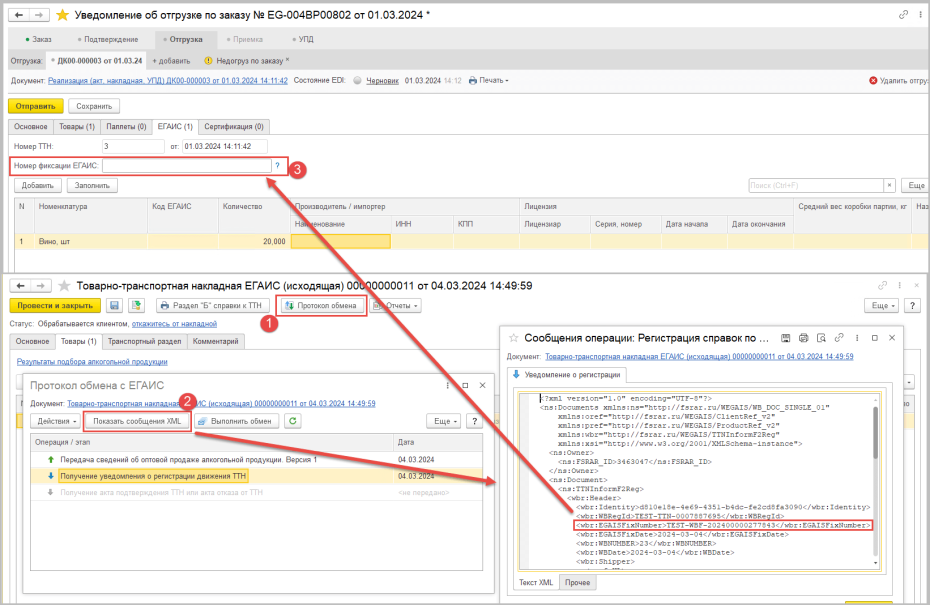Click the Заполнить button in the ЕГАИС tab
The width and height of the screenshot is (930, 605).
tap(92, 186)
